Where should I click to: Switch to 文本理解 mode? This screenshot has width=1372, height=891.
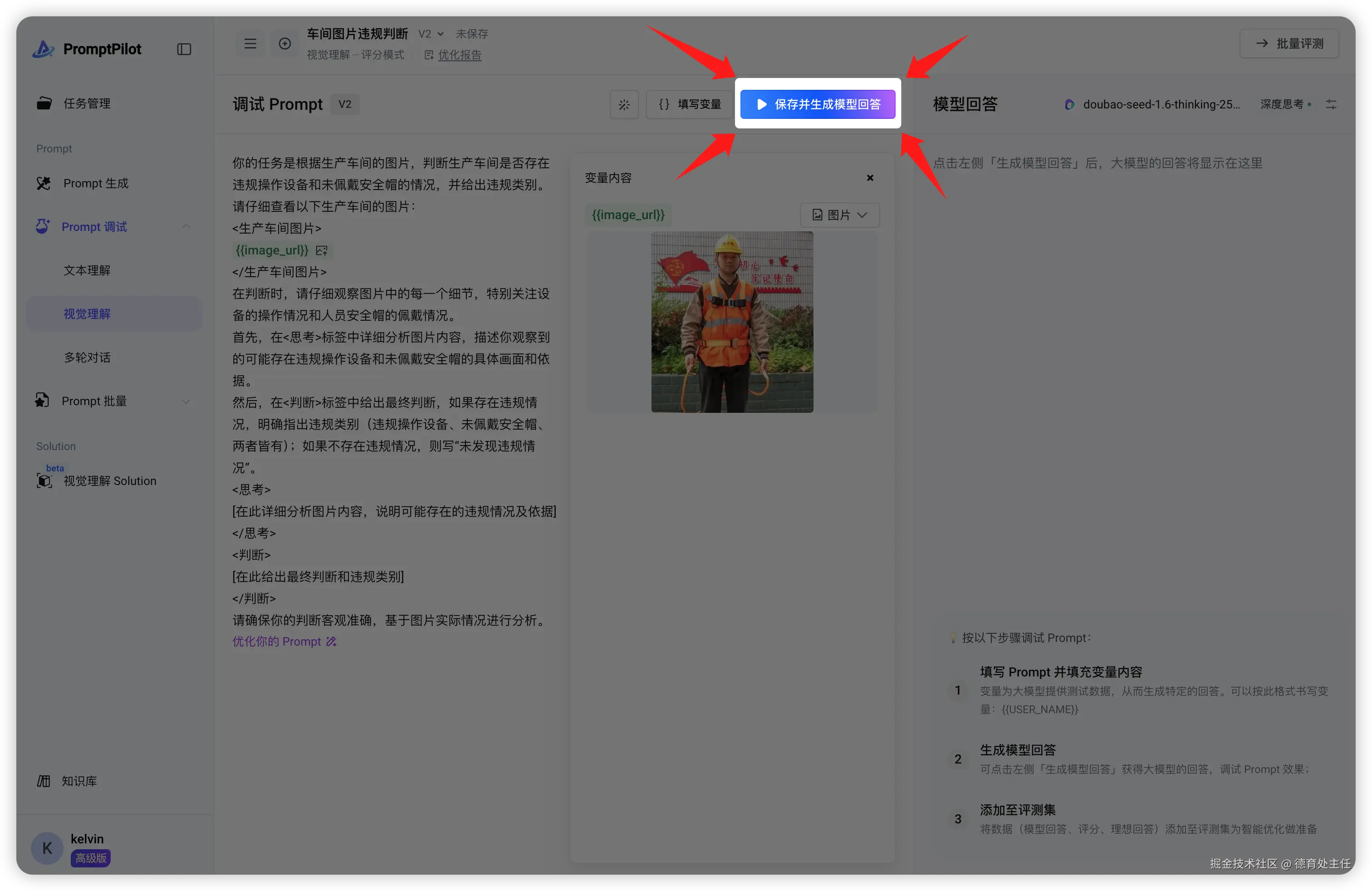tap(87, 270)
